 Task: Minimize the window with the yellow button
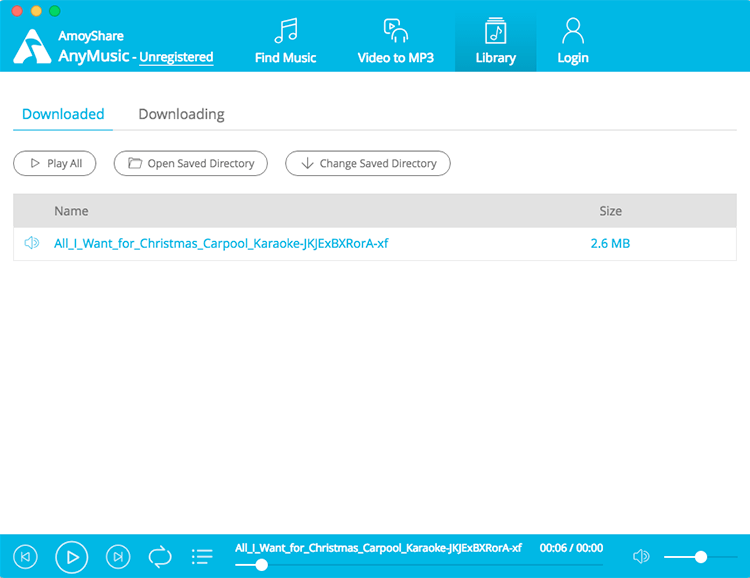pyautogui.click(x=36, y=11)
